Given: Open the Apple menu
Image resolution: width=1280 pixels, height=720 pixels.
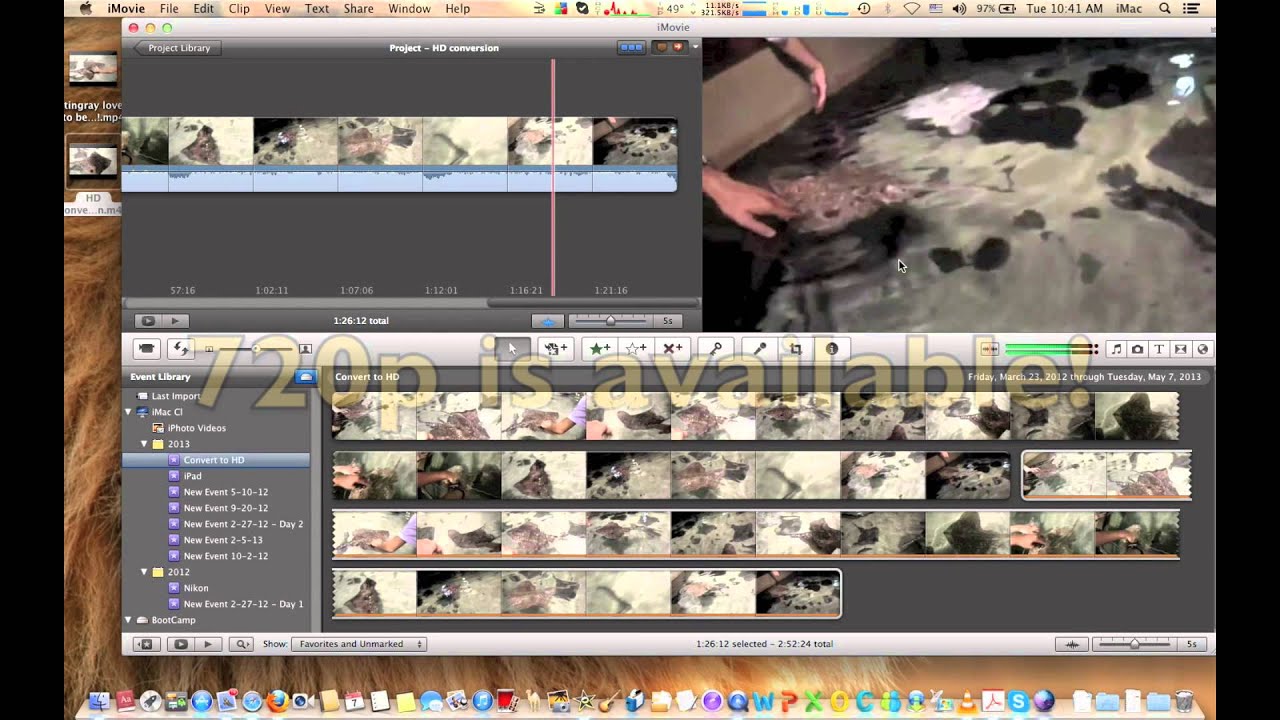Looking at the screenshot, I should [x=85, y=9].
